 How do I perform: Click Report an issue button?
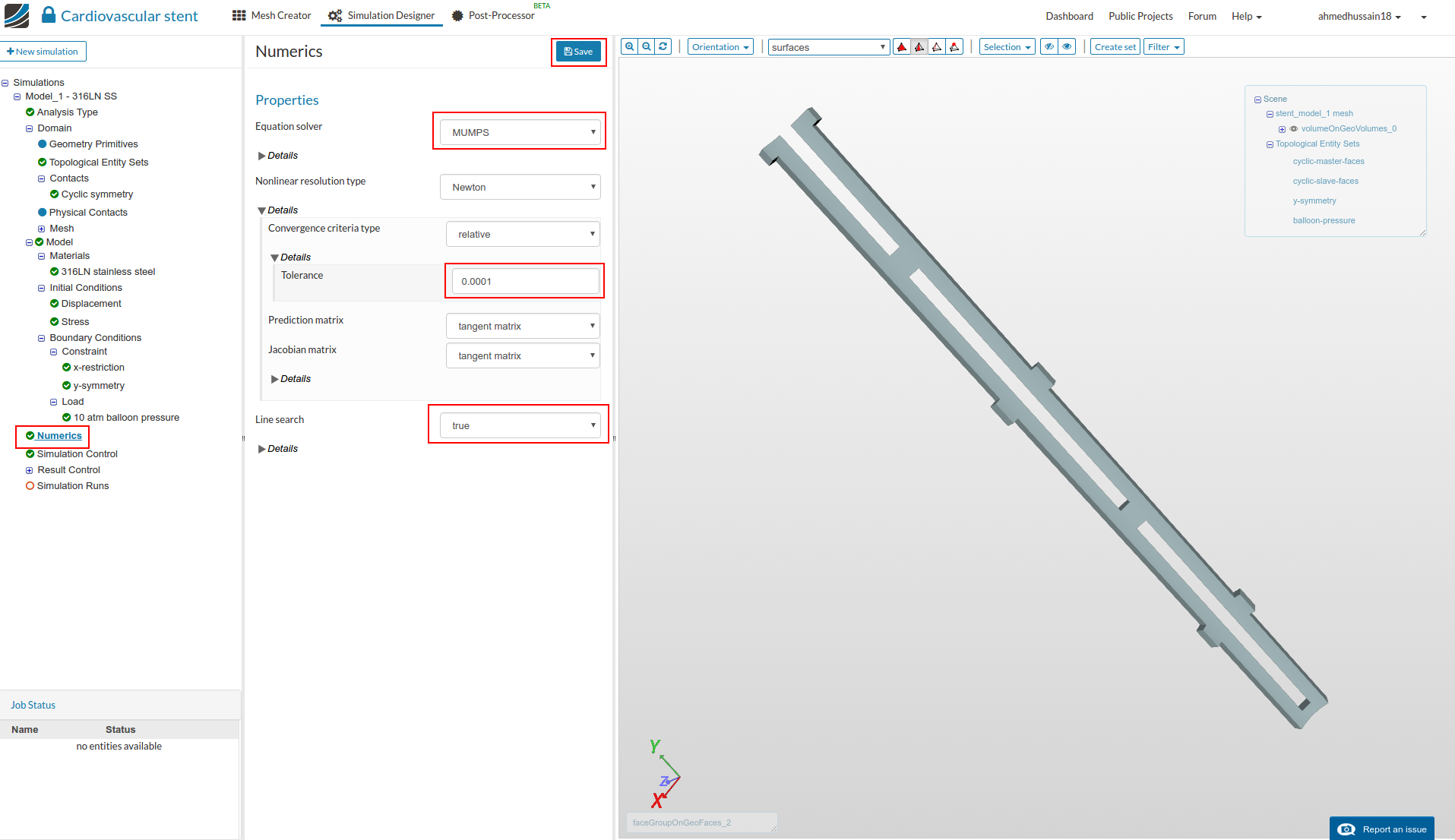tap(1382, 829)
